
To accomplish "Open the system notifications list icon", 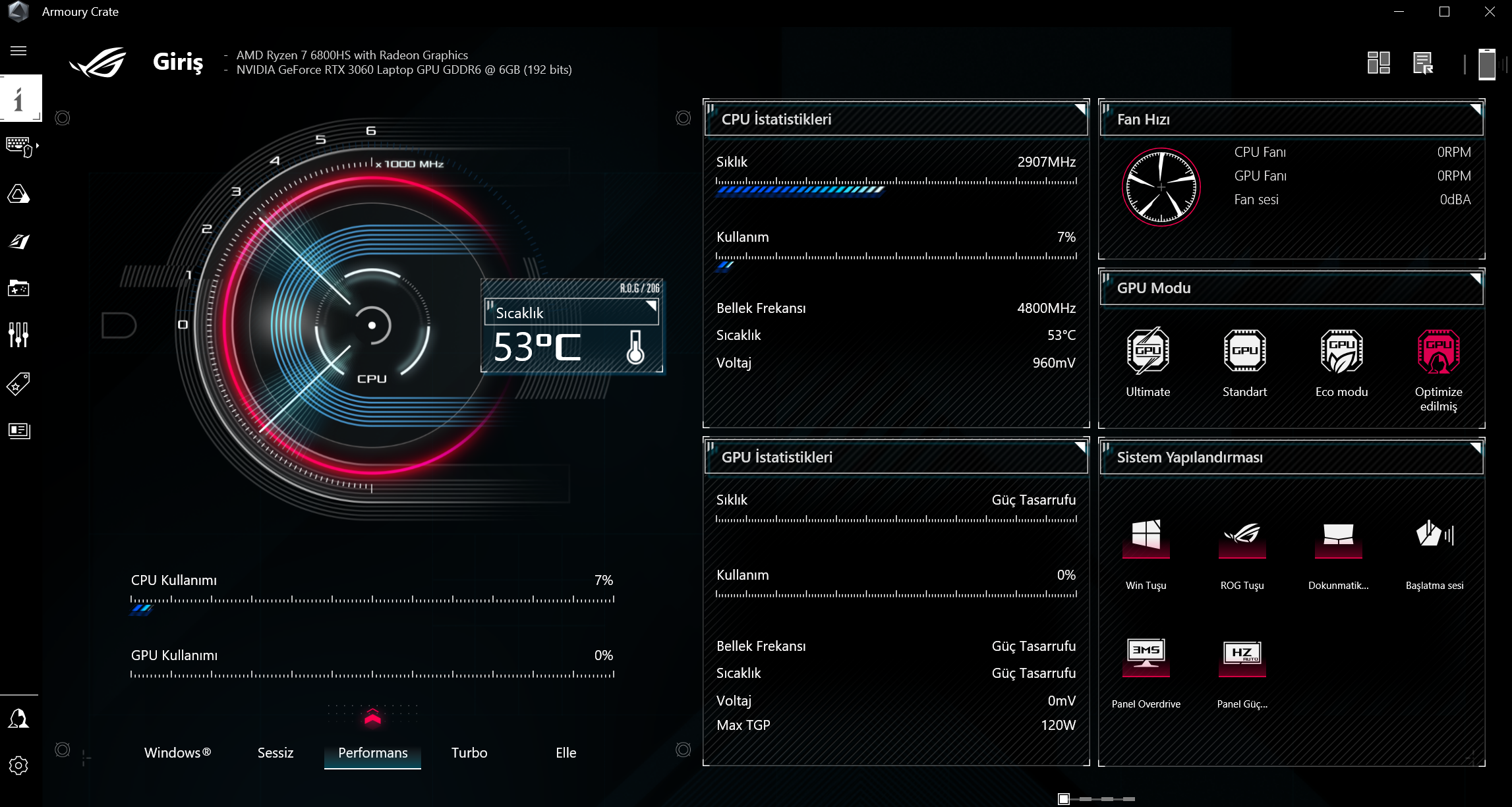I will (x=1423, y=63).
